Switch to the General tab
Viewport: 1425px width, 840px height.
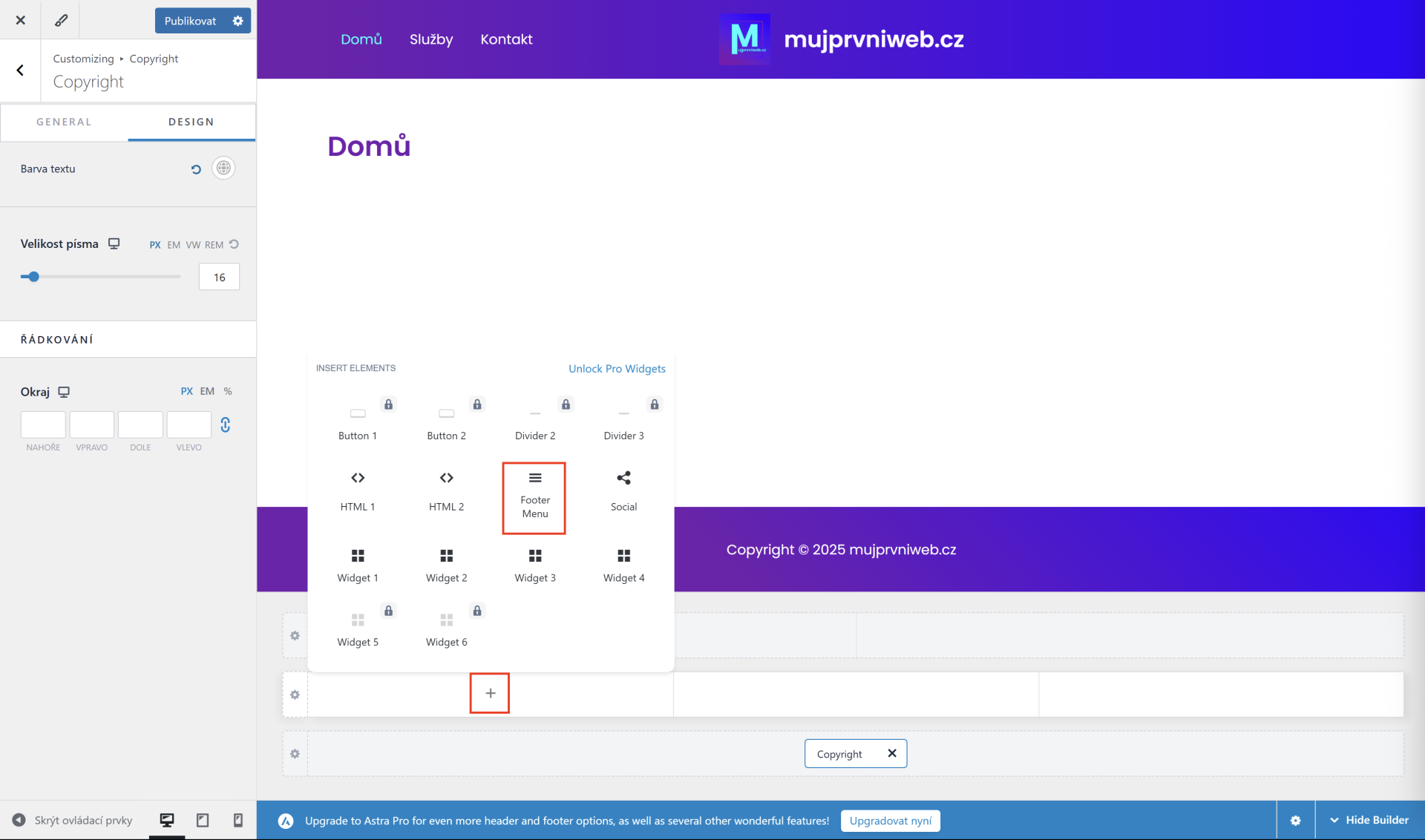[64, 122]
